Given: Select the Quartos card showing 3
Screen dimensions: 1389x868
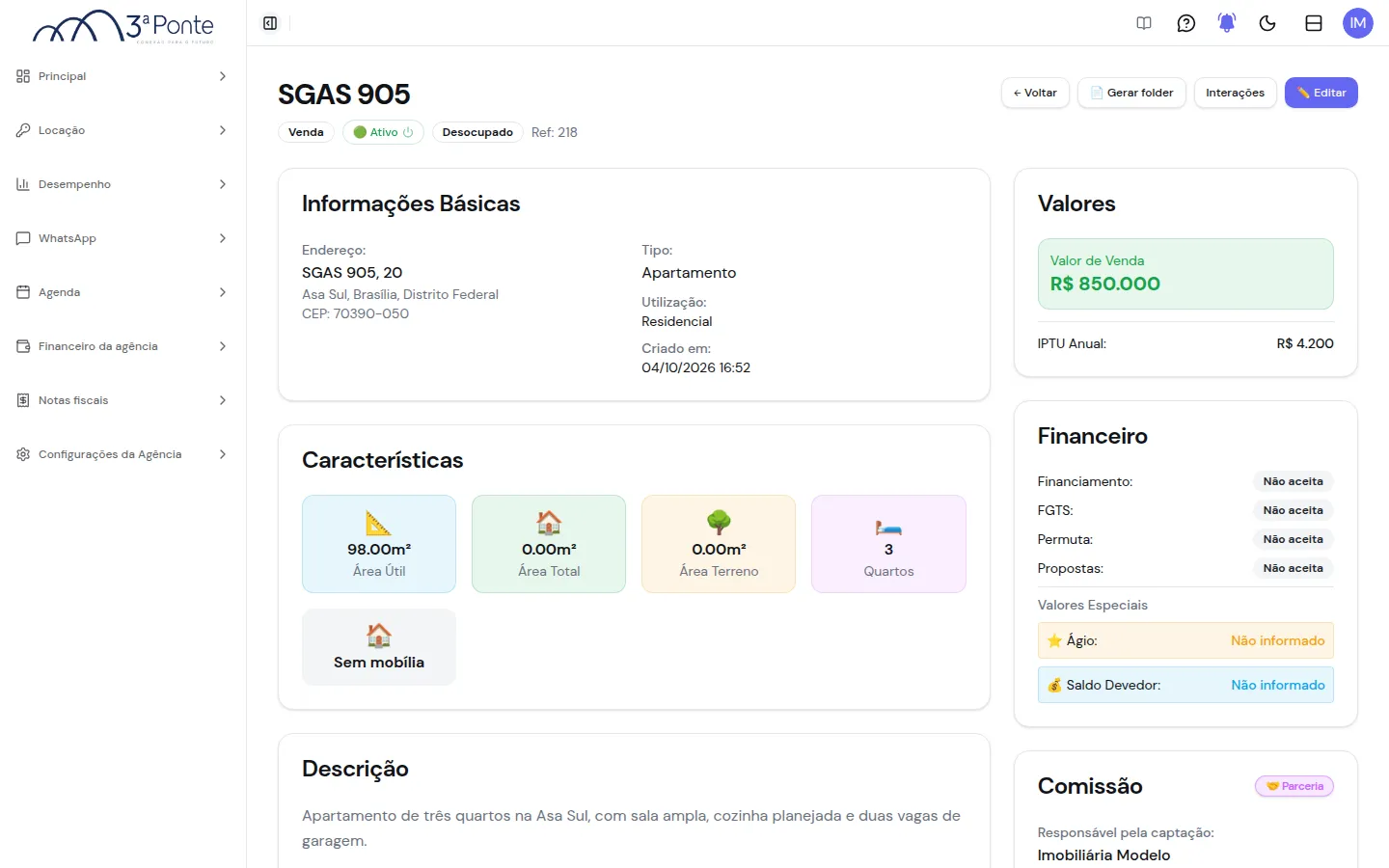Looking at the screenshot, I should pos(888,544).
